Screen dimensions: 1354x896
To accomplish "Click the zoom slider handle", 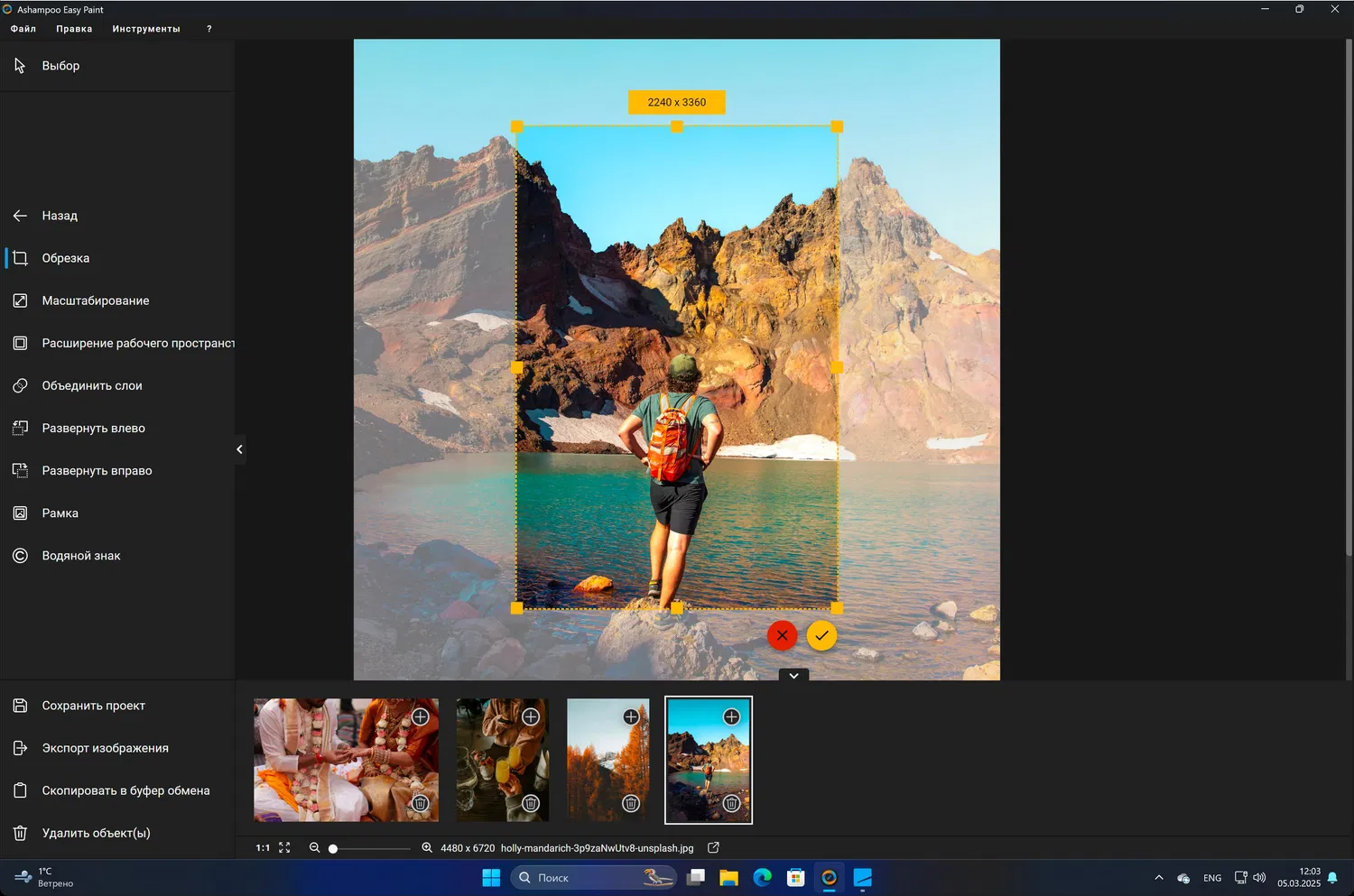I will (333, 848).
